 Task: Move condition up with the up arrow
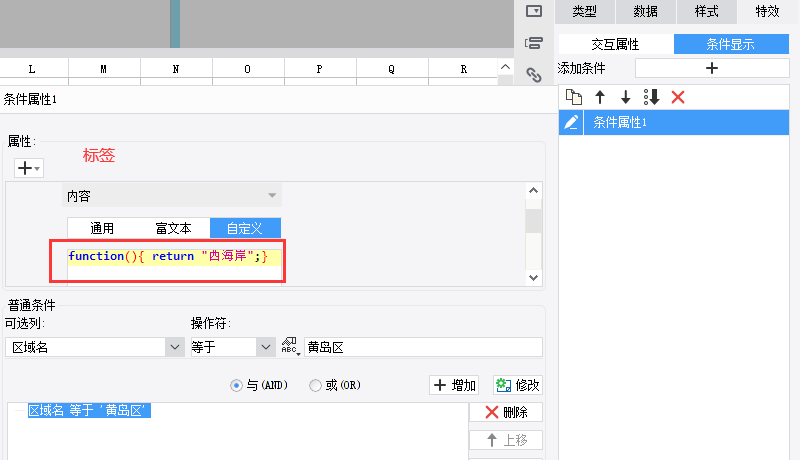coord(600,97)
